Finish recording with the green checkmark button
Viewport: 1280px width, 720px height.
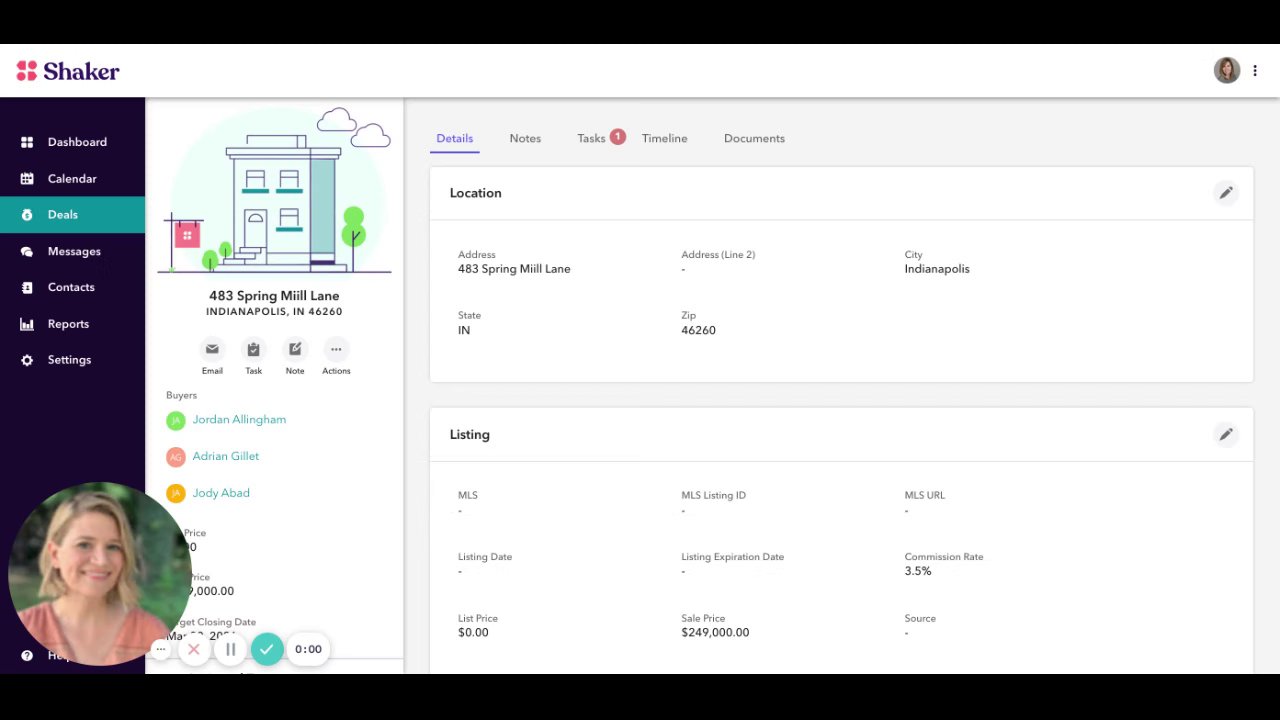[267, 649]
